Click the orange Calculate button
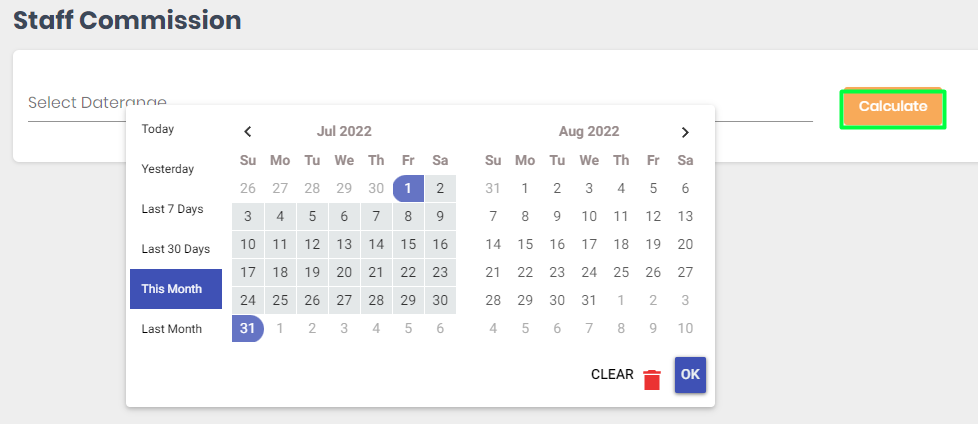 click(x=893, y=107)
